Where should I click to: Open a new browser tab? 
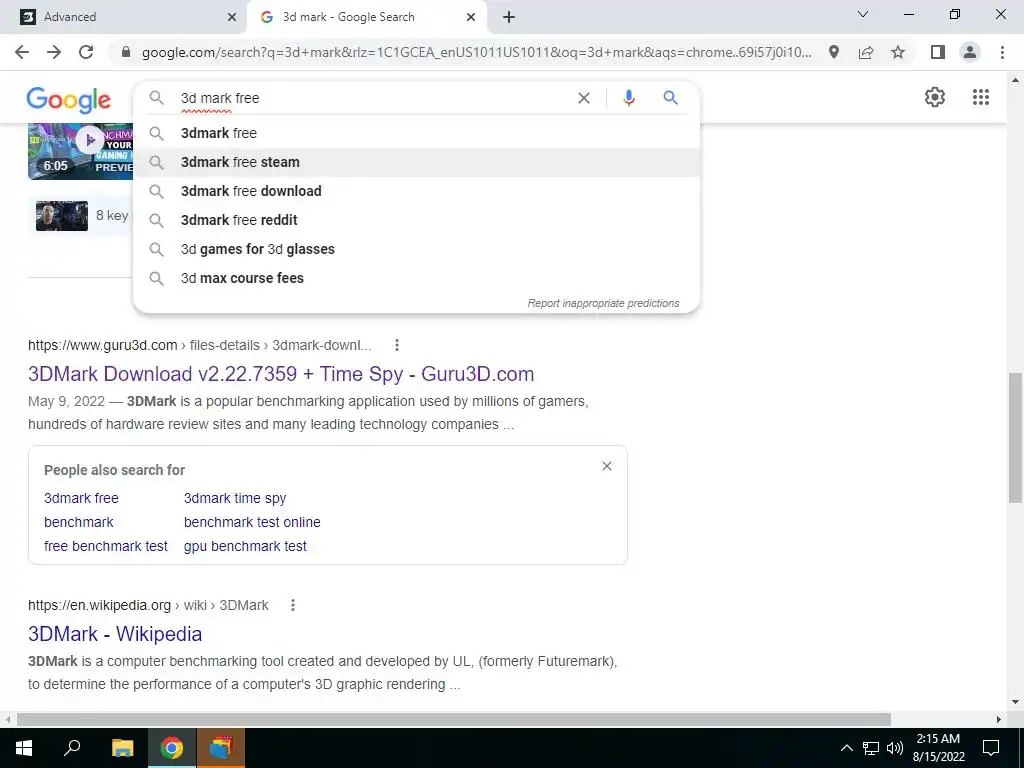pyautogui.click(x=509, y=17)
